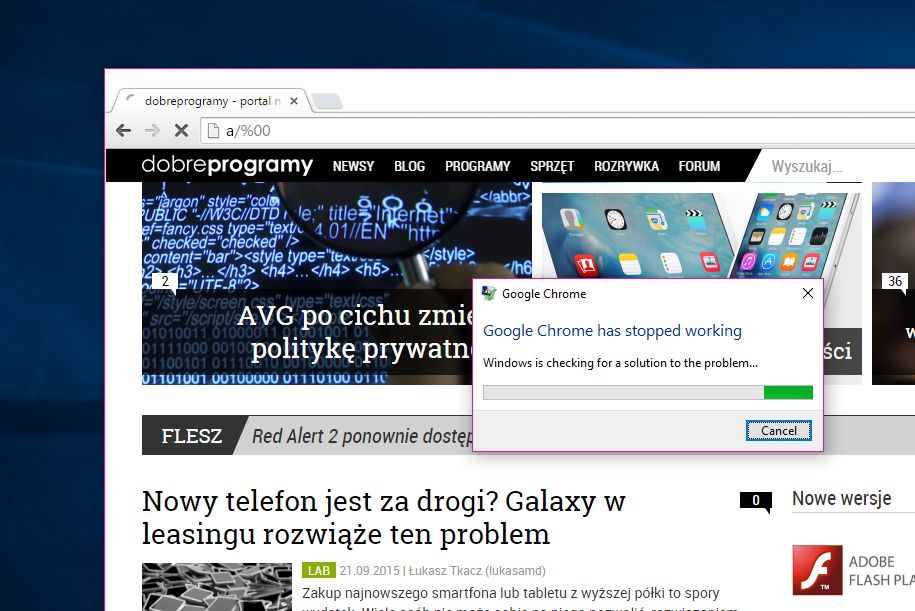The width and height of the screenshot is (915, 611).
Task: Click the page icon in address bar
Action: click(x=214, y=131)
